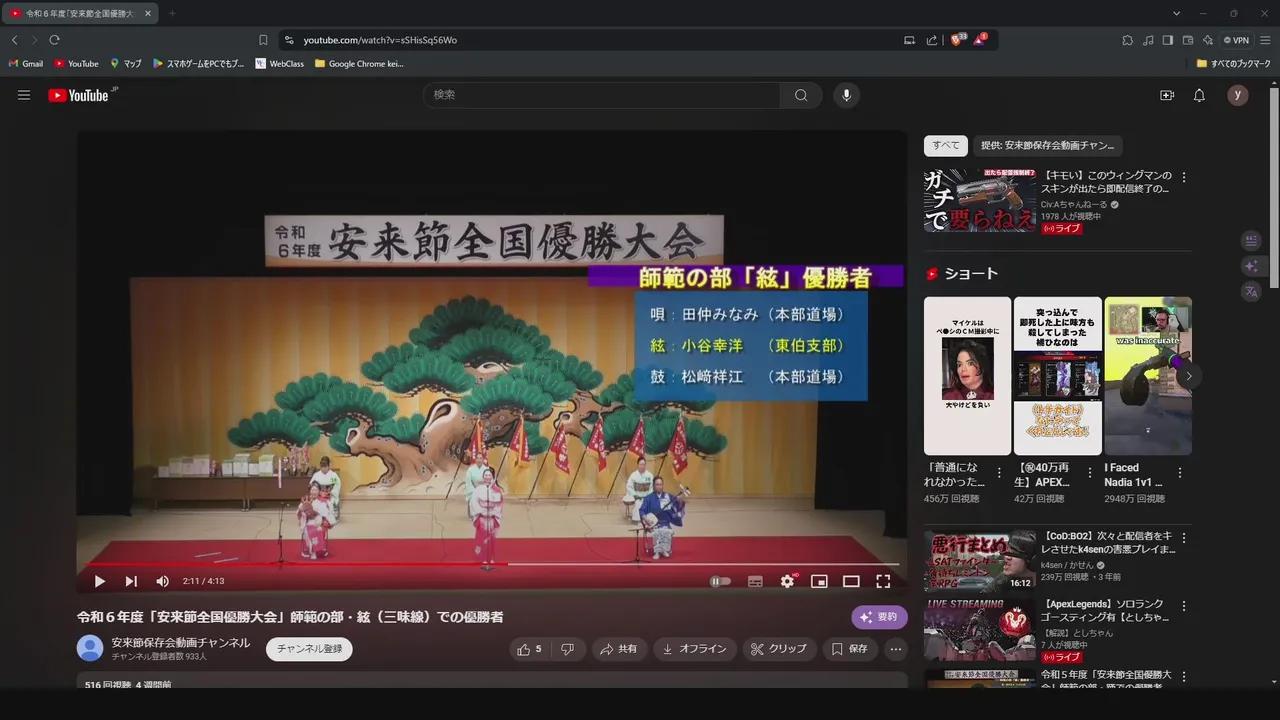Create a clip with クリップ

pos(779,649)
